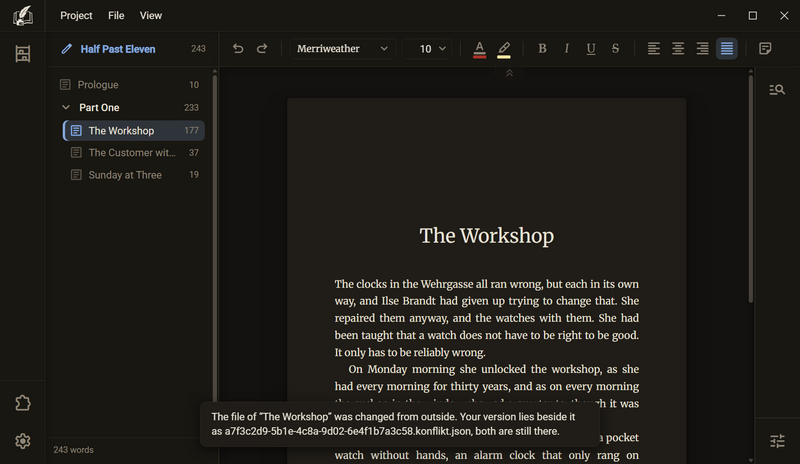
Task: Click the Part One folder label
Action: pos(99,108)
